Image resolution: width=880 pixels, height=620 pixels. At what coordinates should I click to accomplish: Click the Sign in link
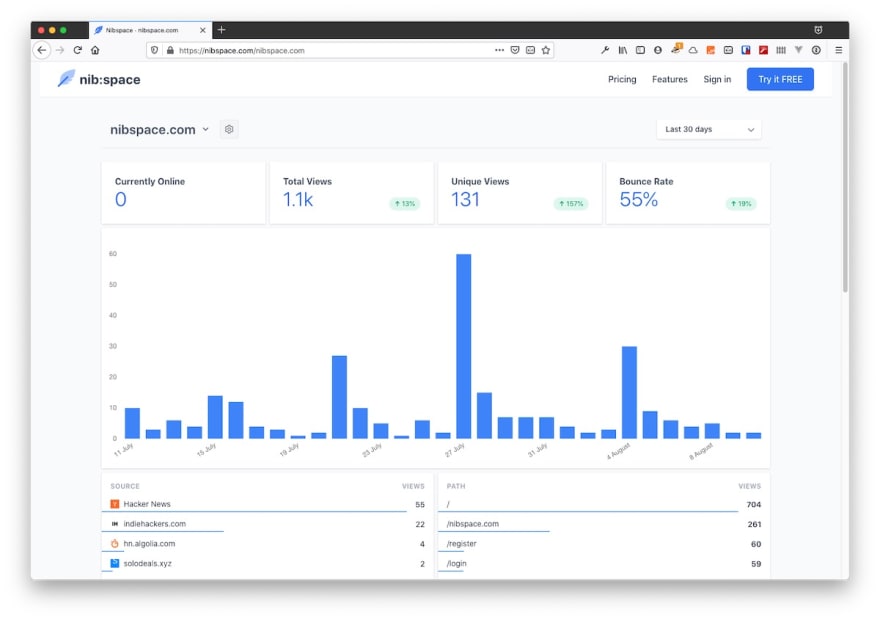point(717,79)
